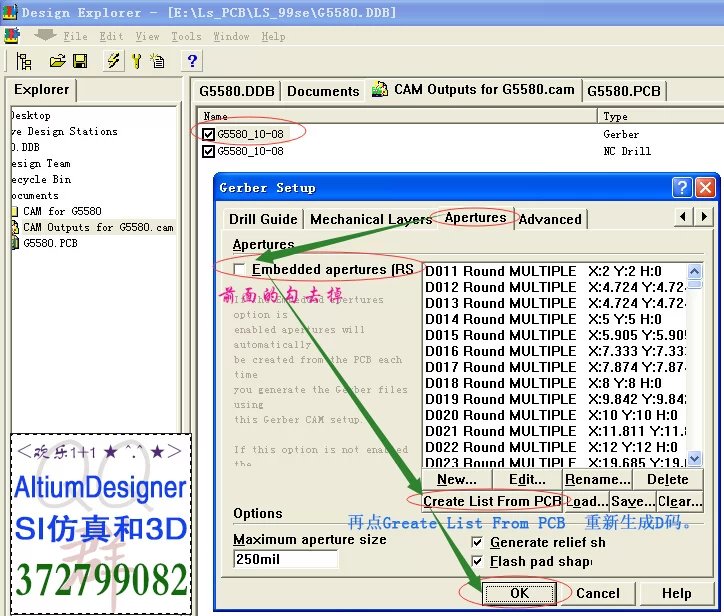Click Create List From PCB button
Viewport: 724px width, 616px height.
[x=492, y=501]
